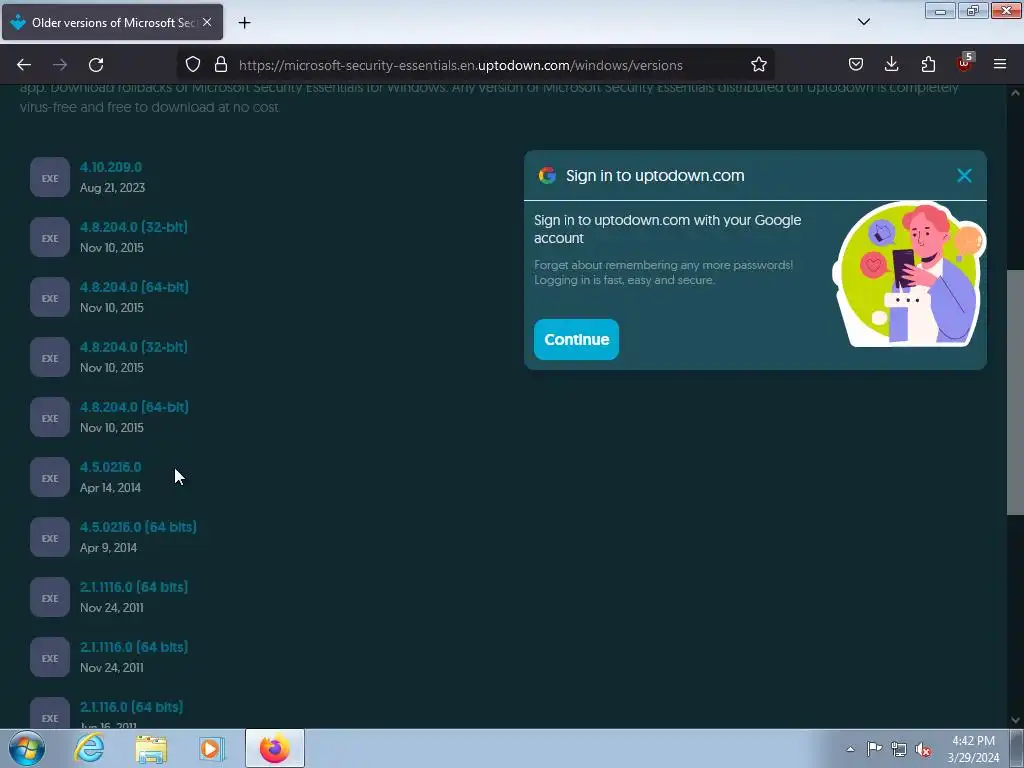Open first 4.8.204.0 (32-bit) version link
This screenshot has width=1024, height=768.
(x=134, y=227)
